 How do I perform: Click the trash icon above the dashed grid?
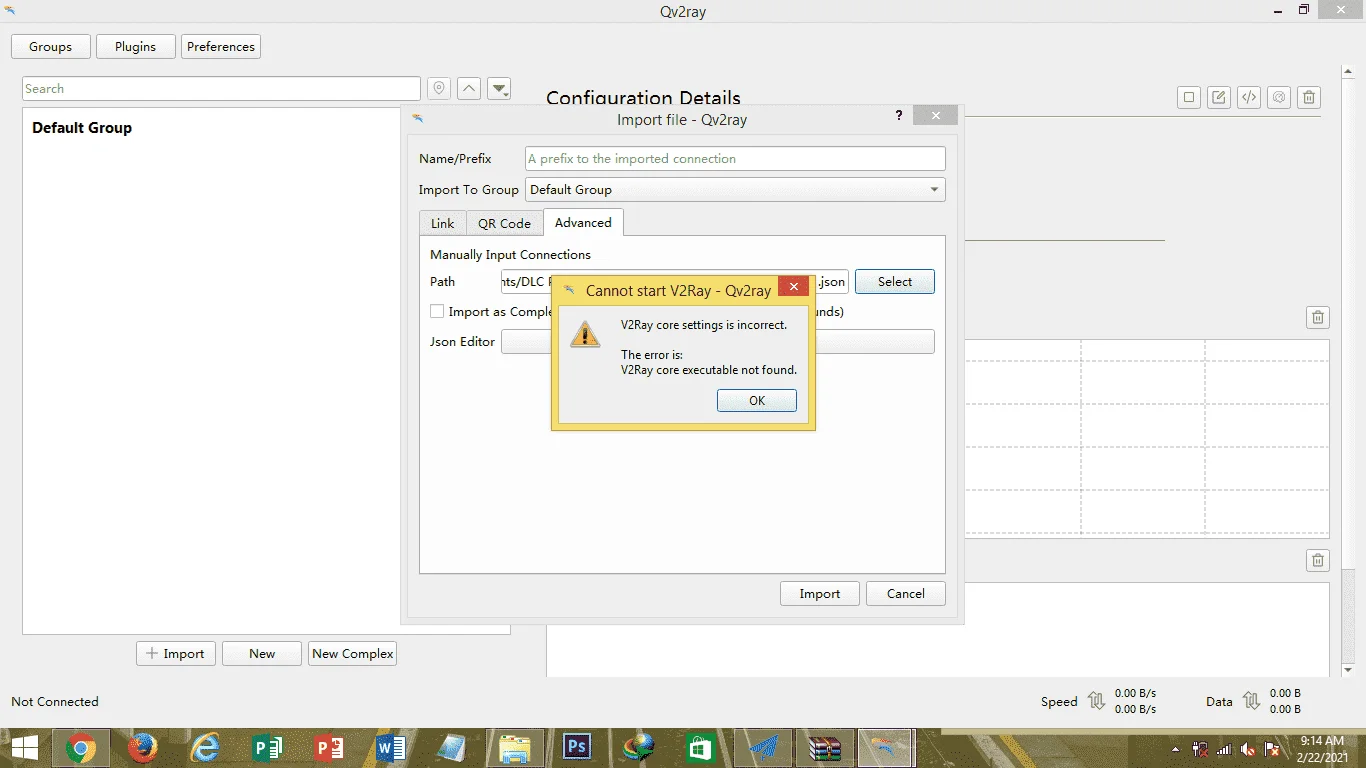click(1318, 317)
